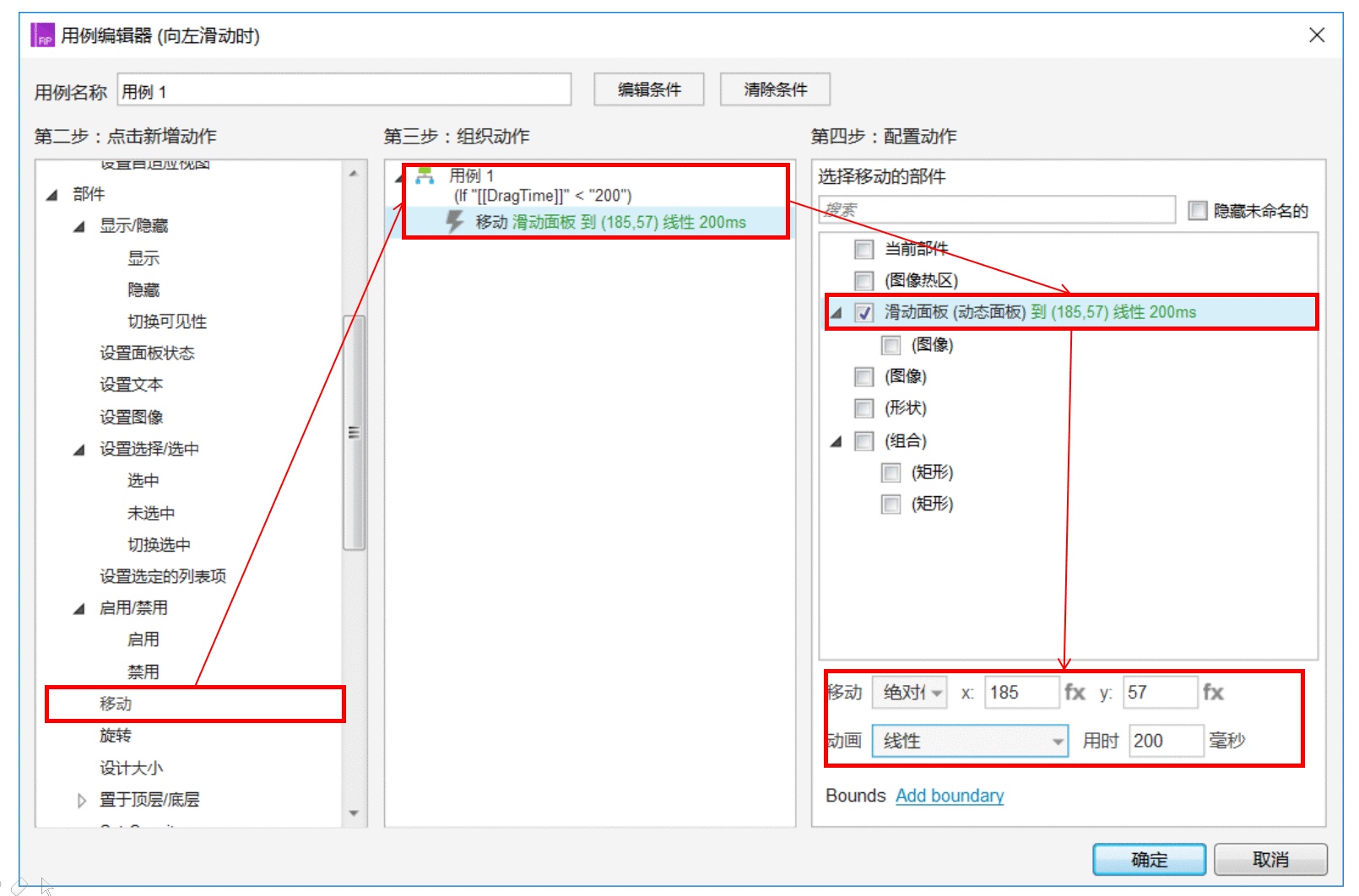Add the 移动 action from the list
Screen dimensions: 1359x896
[x=116, y=704]
